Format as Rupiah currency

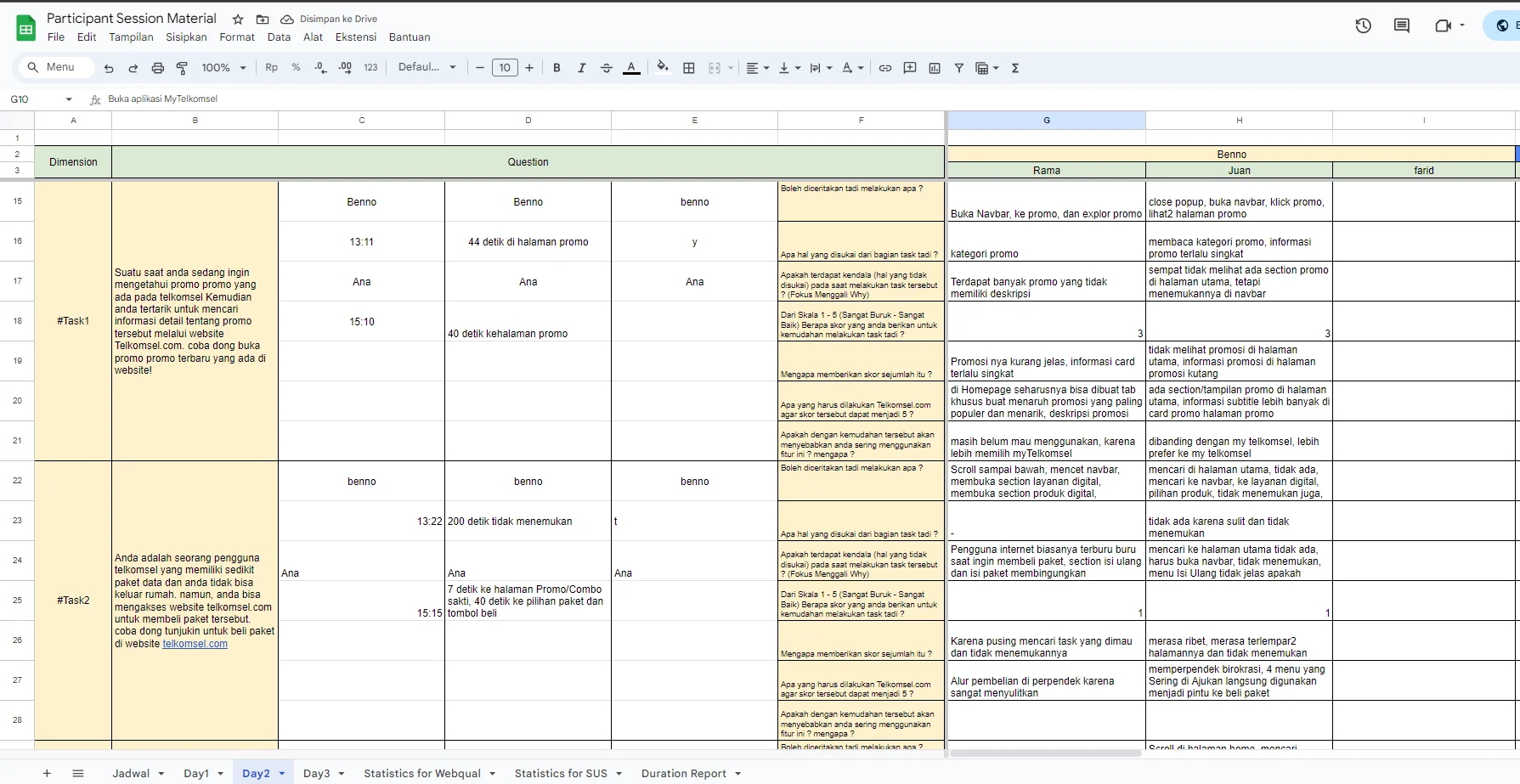click(272, 68)
